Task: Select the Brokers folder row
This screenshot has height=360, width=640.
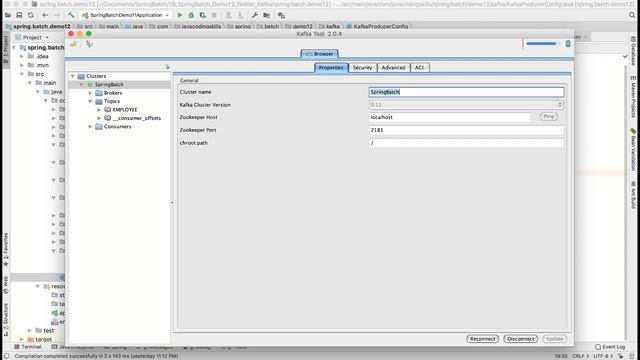Action: pyautogui.click(x=109, y=93)
